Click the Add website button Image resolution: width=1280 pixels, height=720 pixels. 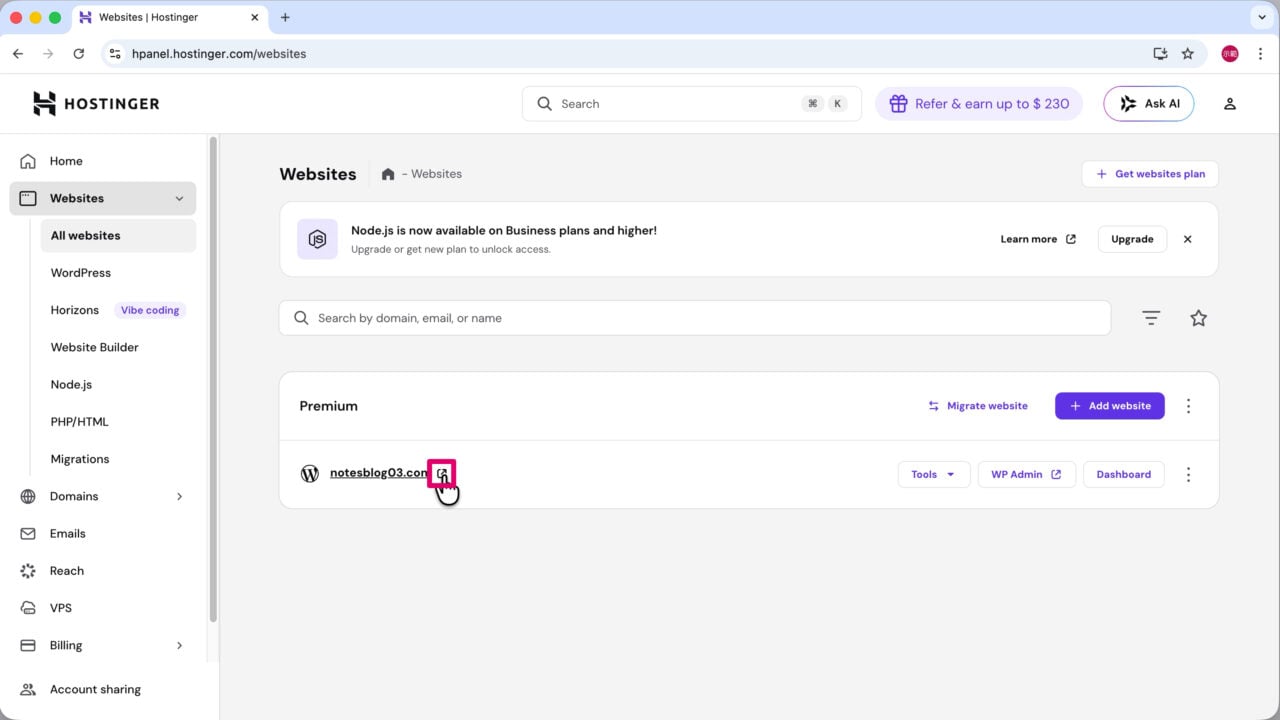1110,406
